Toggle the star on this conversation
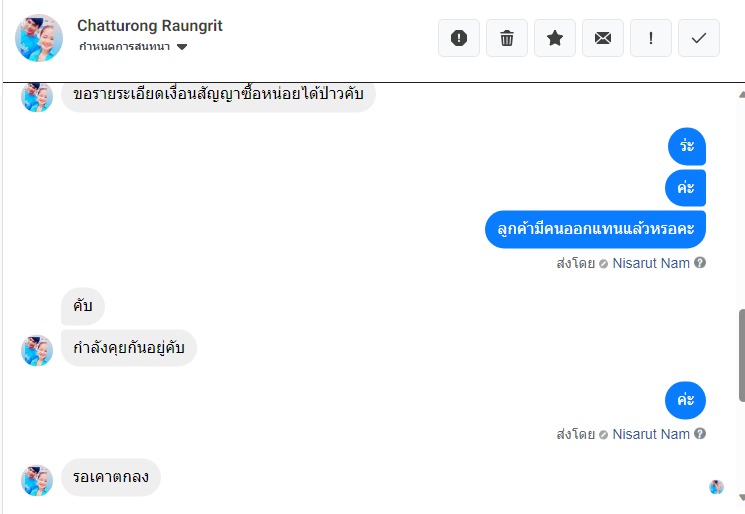 [x=555, y=38]
